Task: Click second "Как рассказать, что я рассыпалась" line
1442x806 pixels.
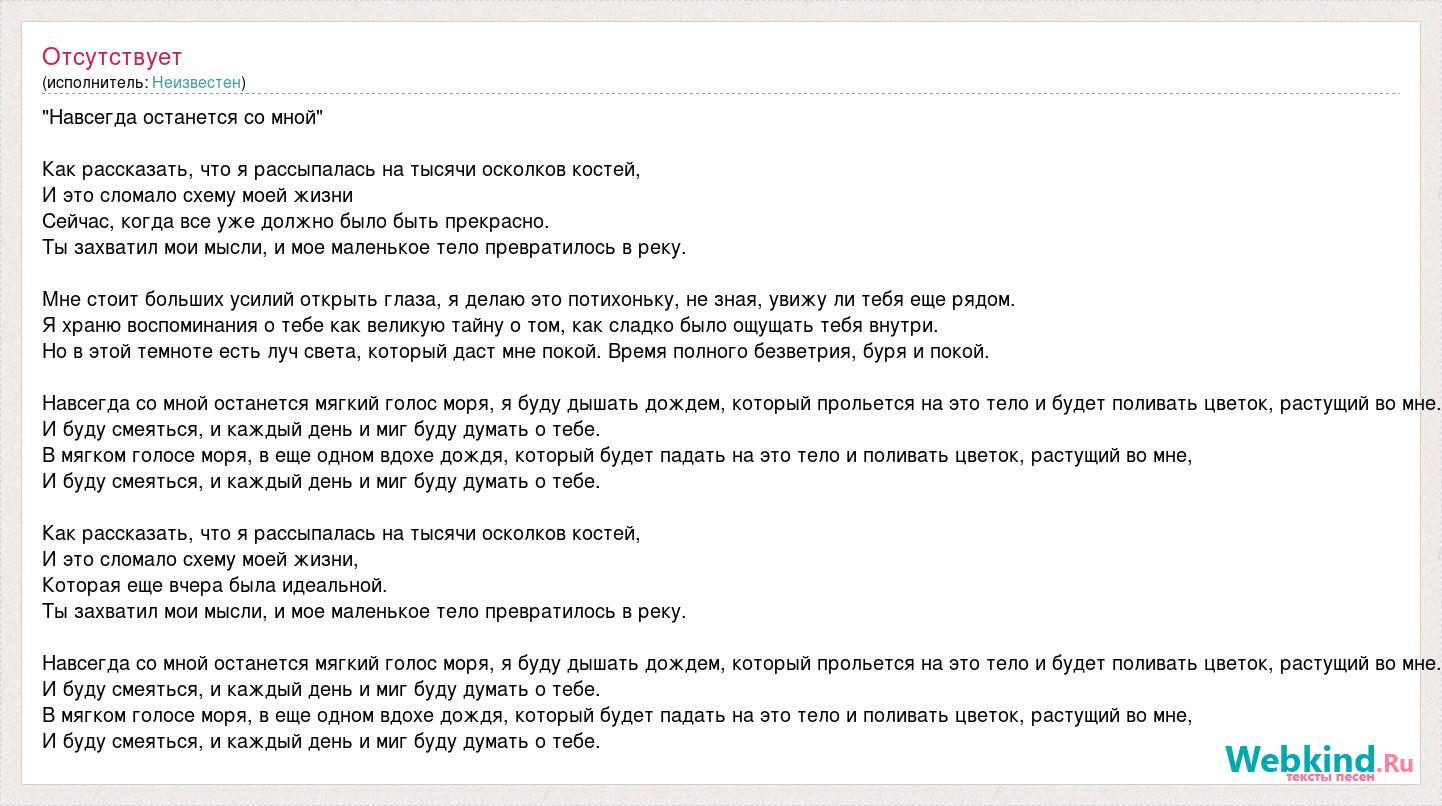Action: point(341,533)
